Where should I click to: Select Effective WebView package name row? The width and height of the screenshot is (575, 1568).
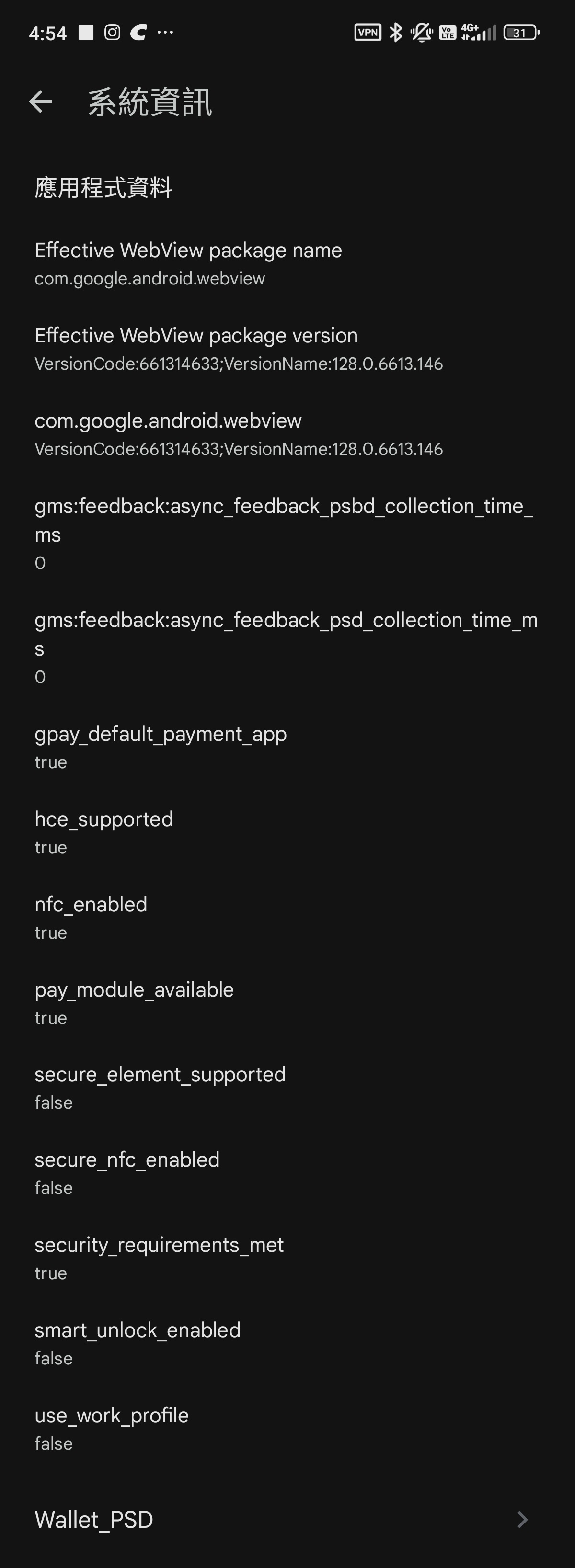(x=287, y=263)
